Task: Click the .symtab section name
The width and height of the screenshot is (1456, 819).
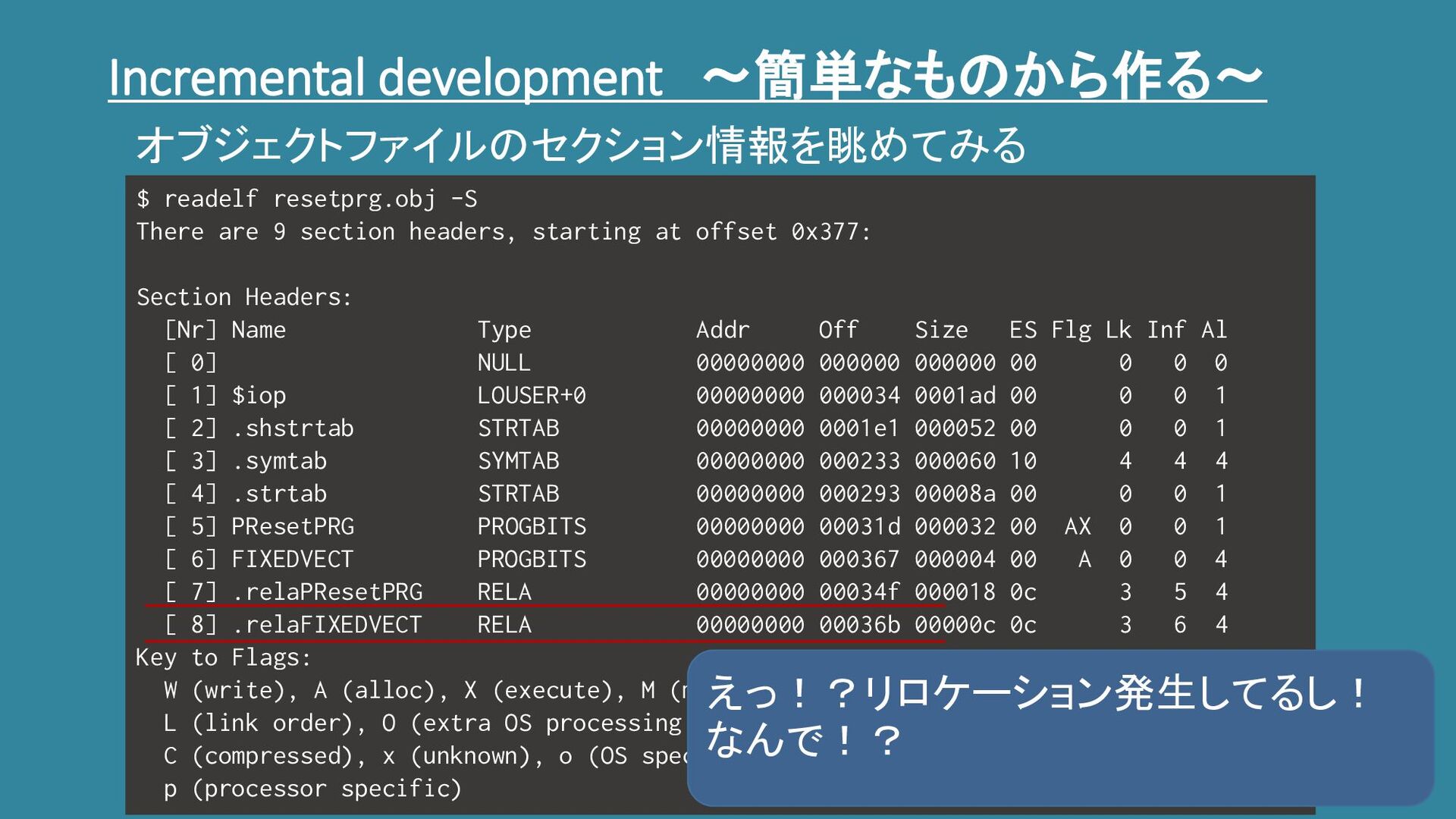Action: coord(279,460)
